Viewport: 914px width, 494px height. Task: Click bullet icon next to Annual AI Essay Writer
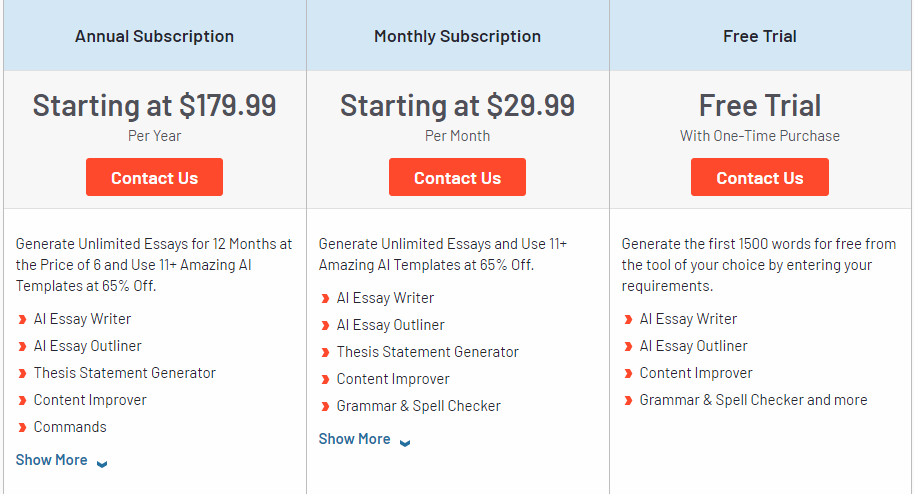point(23,320)
